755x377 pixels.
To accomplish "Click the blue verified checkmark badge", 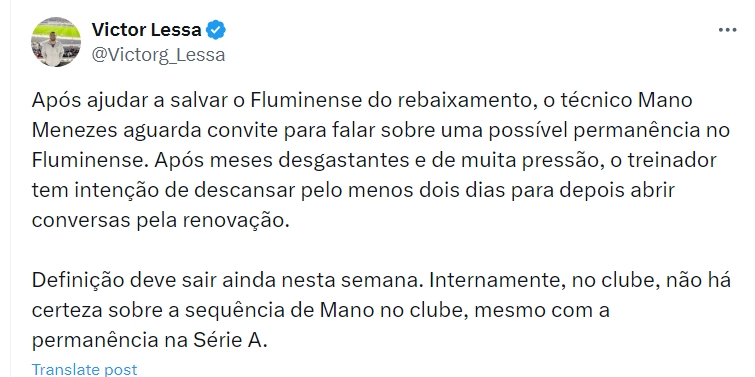I will pyautogui.click(x=216, y=30).
